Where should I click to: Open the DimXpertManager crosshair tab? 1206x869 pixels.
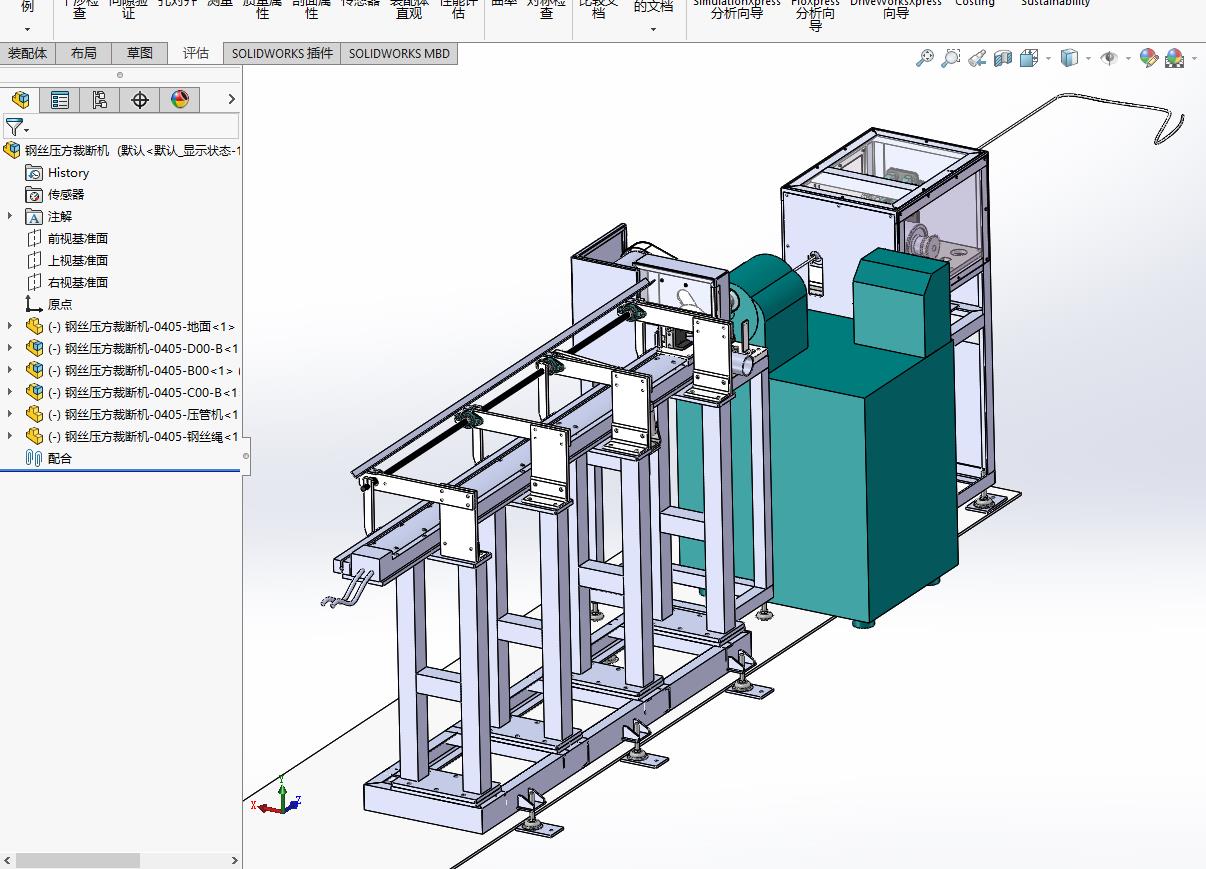tap(140, 99)
